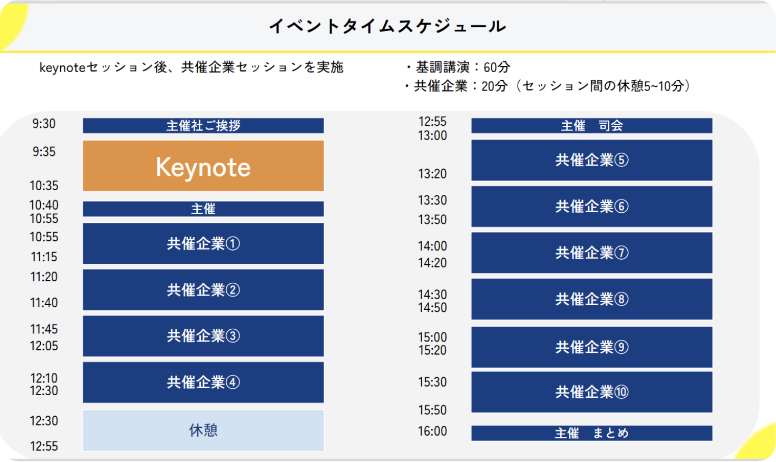Click the 15:30 time label
This screenshot has width=776, height=462.
pos(433,382)
